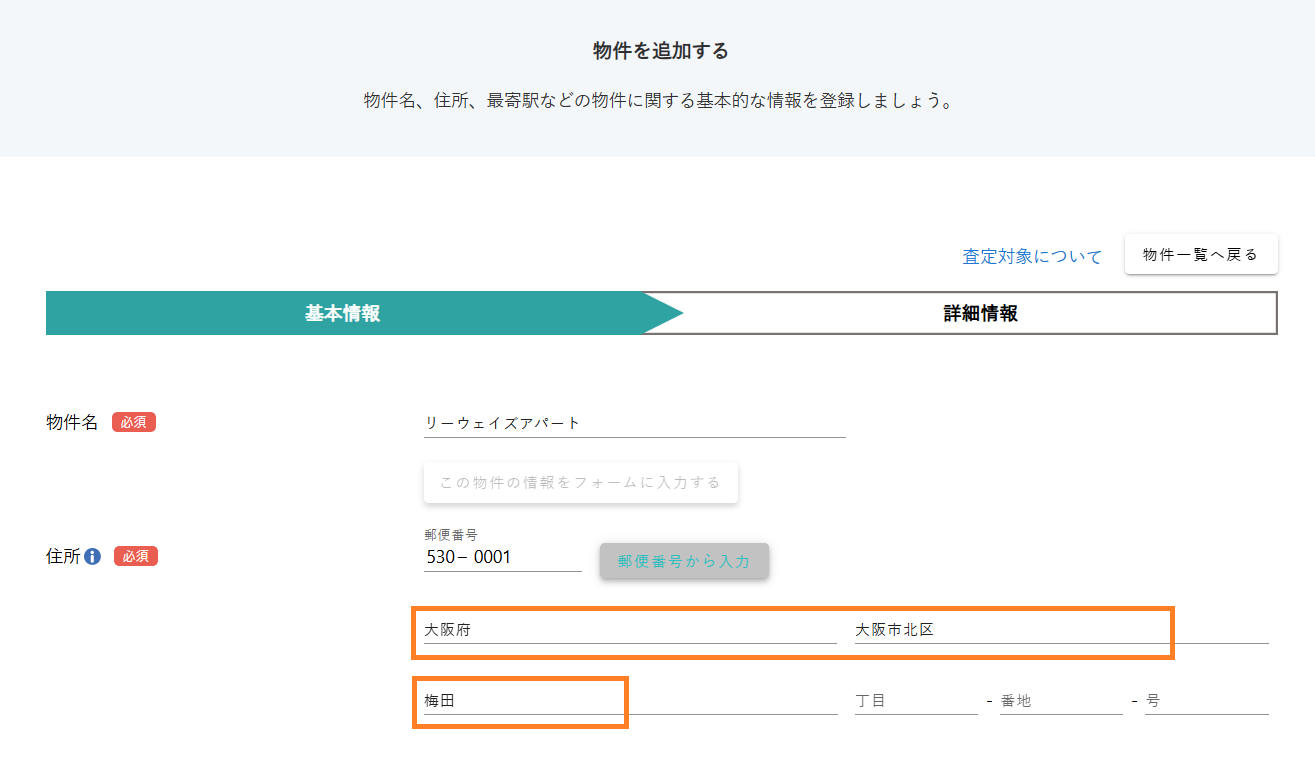Viewport: 1315px width, 780px height.
Task: Click the 号 input field
Action: (x=1205, y=701)
